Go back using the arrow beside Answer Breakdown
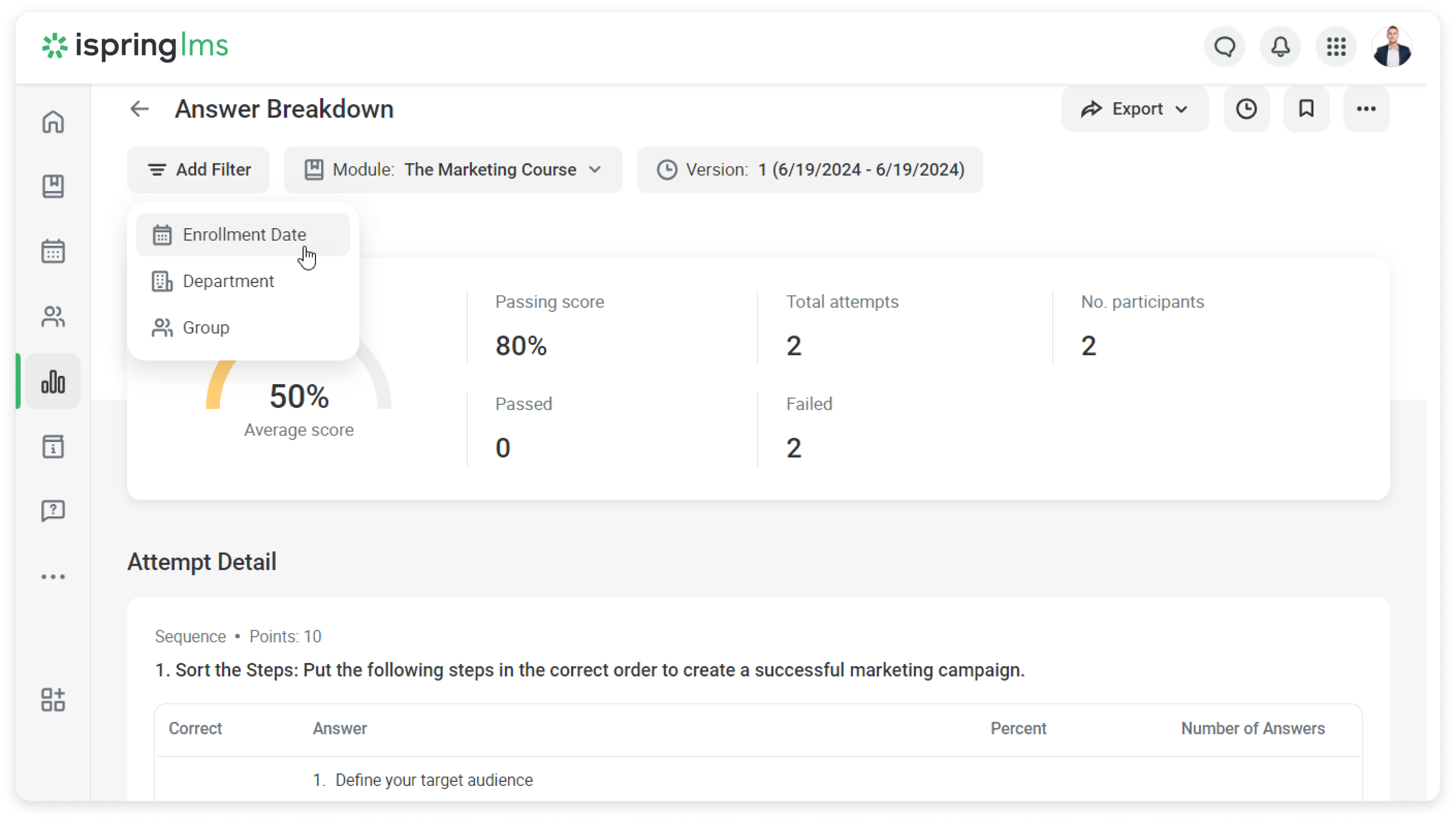The height and width of the screenshot is (821, 1456). pos(139,108)
